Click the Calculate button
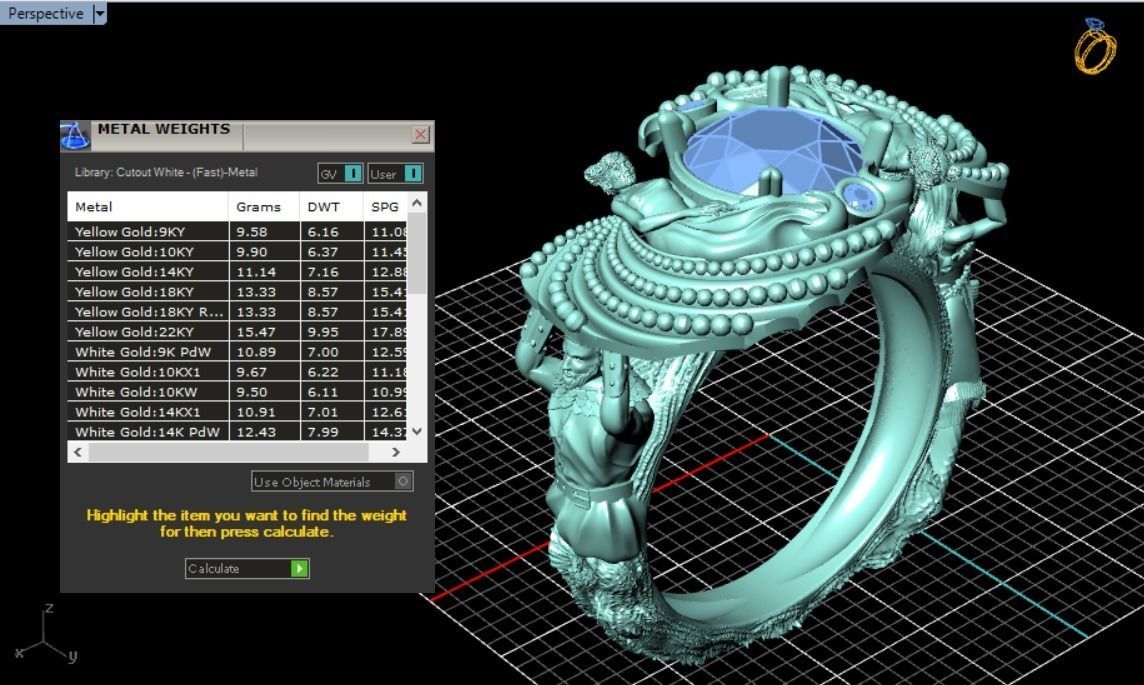Image resolution: width=1144 pixels, height=685 pixels. 247,568
